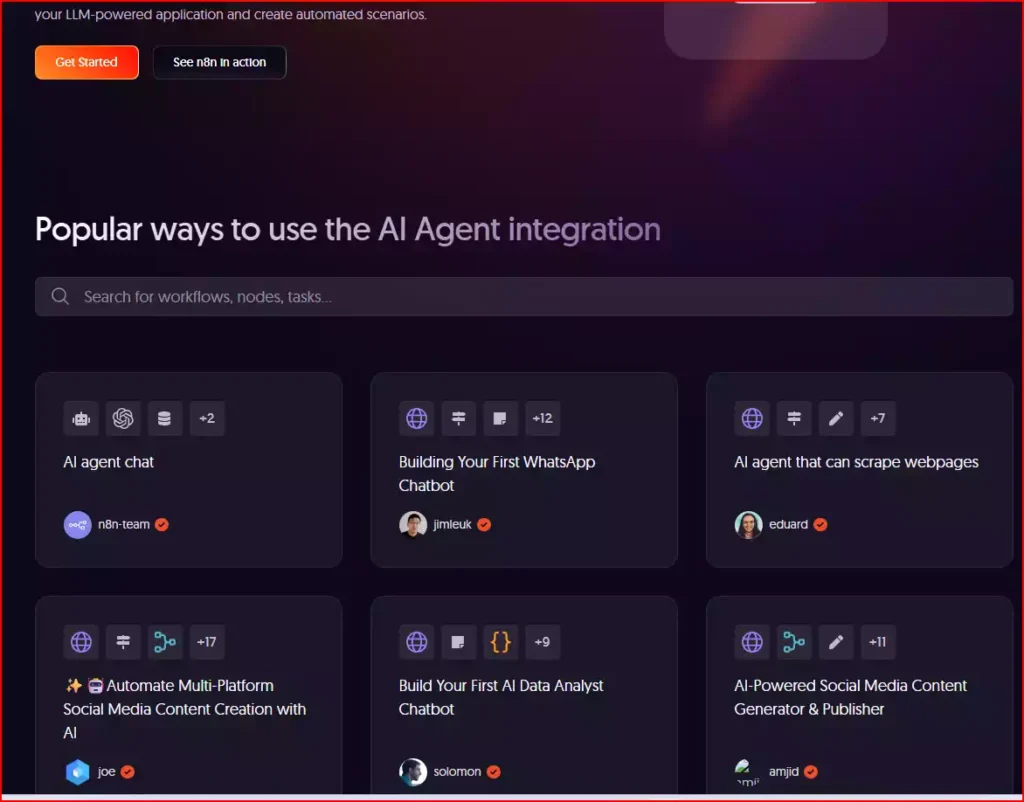
Task: Open the n8n-team author name
Action: point(123,524)
